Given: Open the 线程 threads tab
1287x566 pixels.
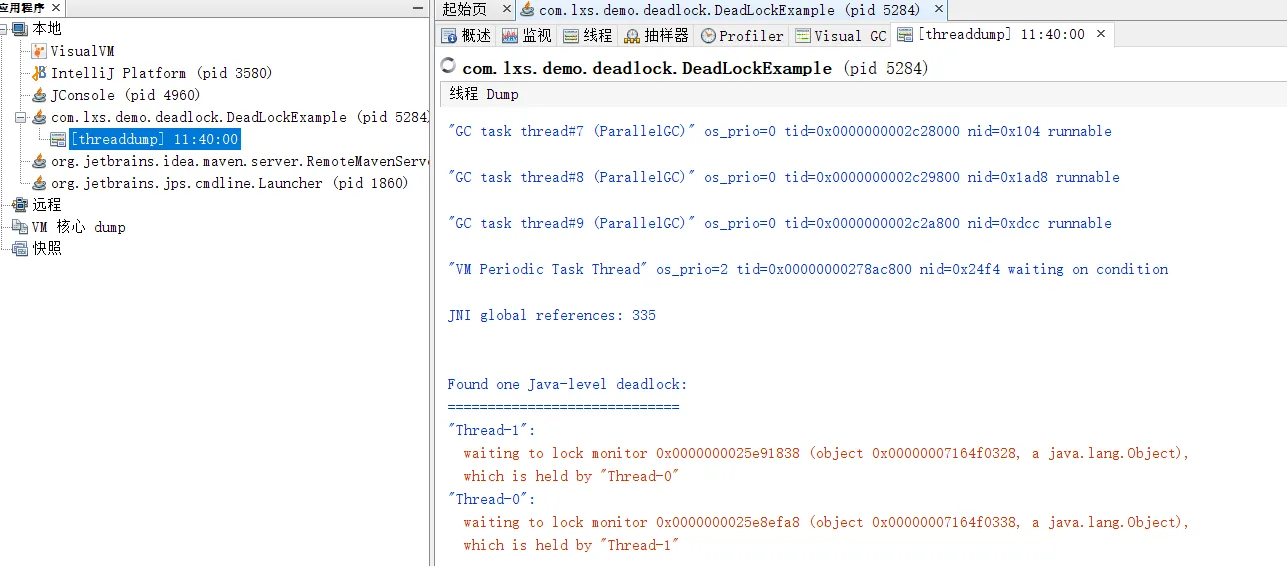Looking at the screenshot, I should click(588, 35).
